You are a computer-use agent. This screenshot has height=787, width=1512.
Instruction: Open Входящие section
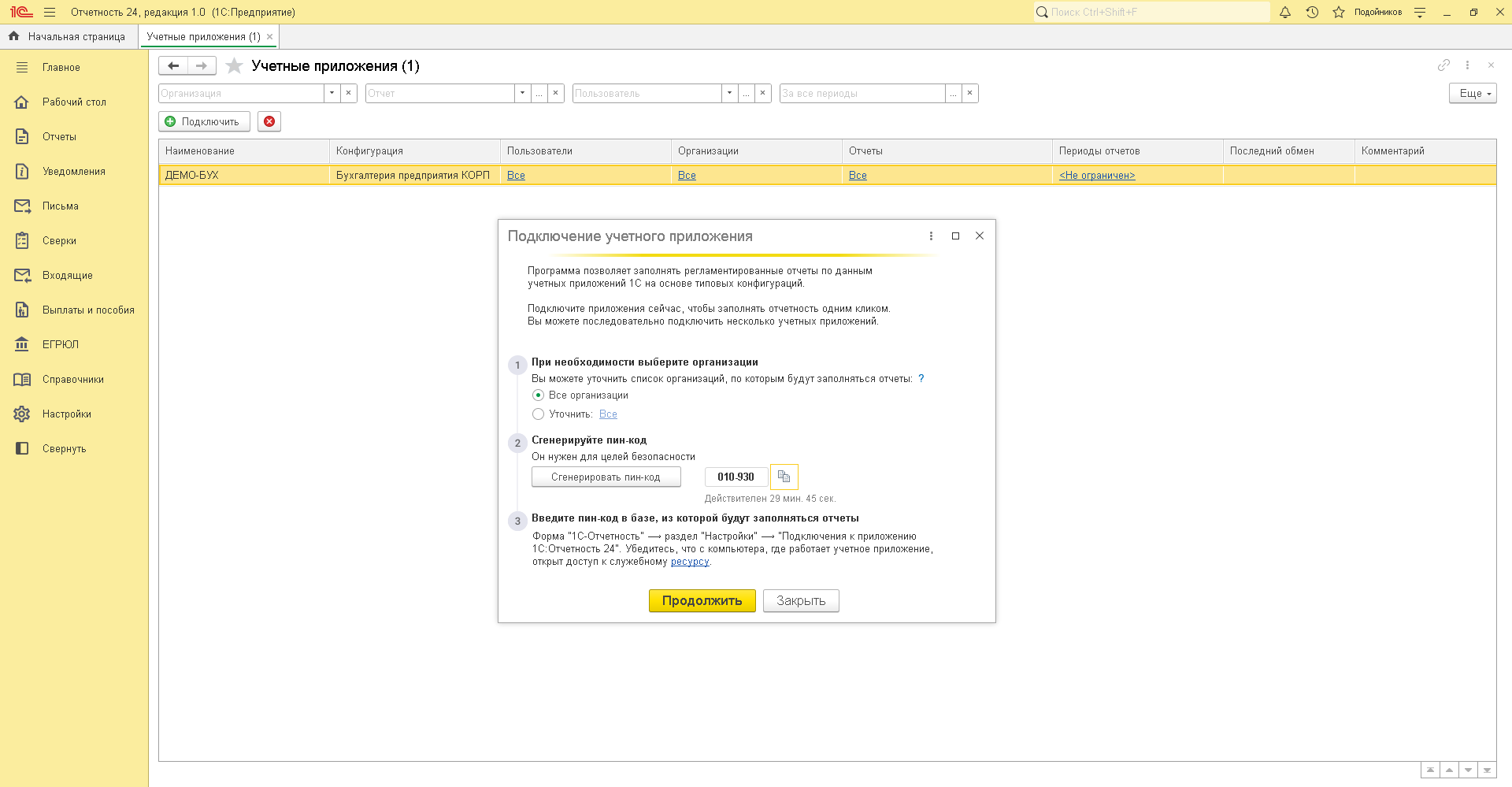point(68,276)
